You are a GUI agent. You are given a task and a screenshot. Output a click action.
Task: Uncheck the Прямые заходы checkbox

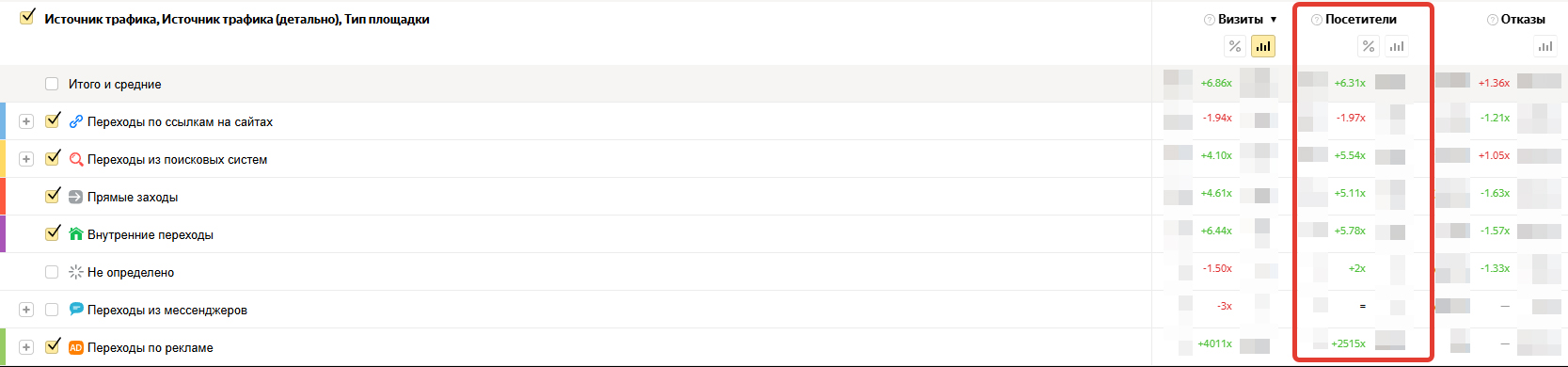click(x=53, y=196)
